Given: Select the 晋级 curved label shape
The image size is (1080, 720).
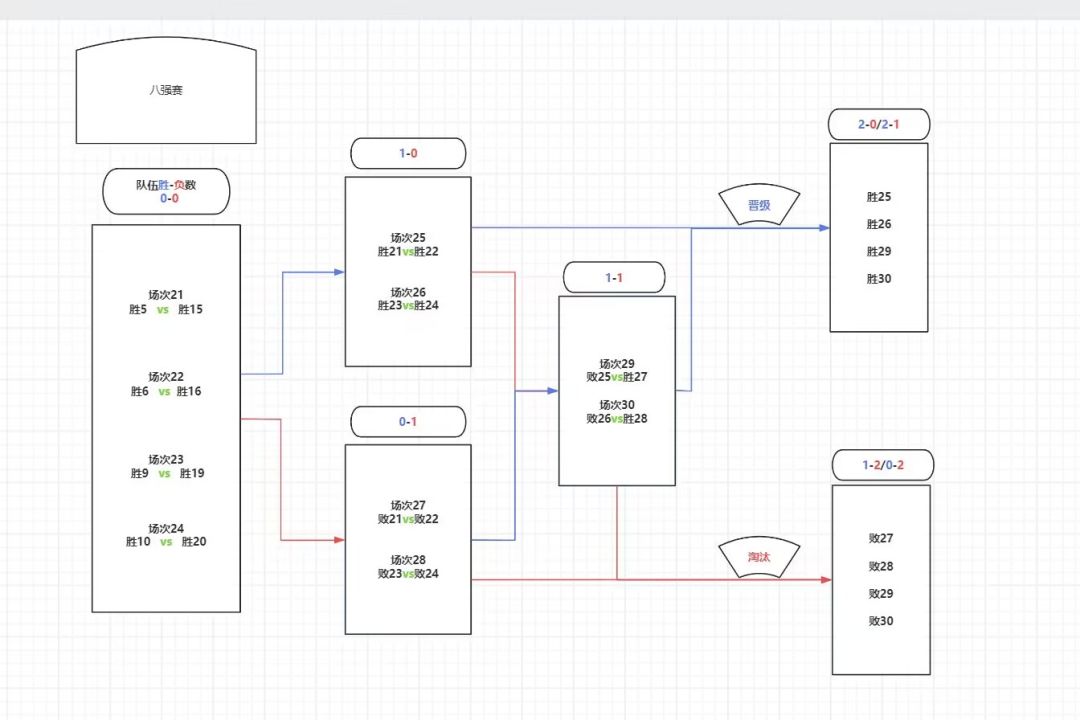Looking at the screenshot, I should click(x=759, y=205).
